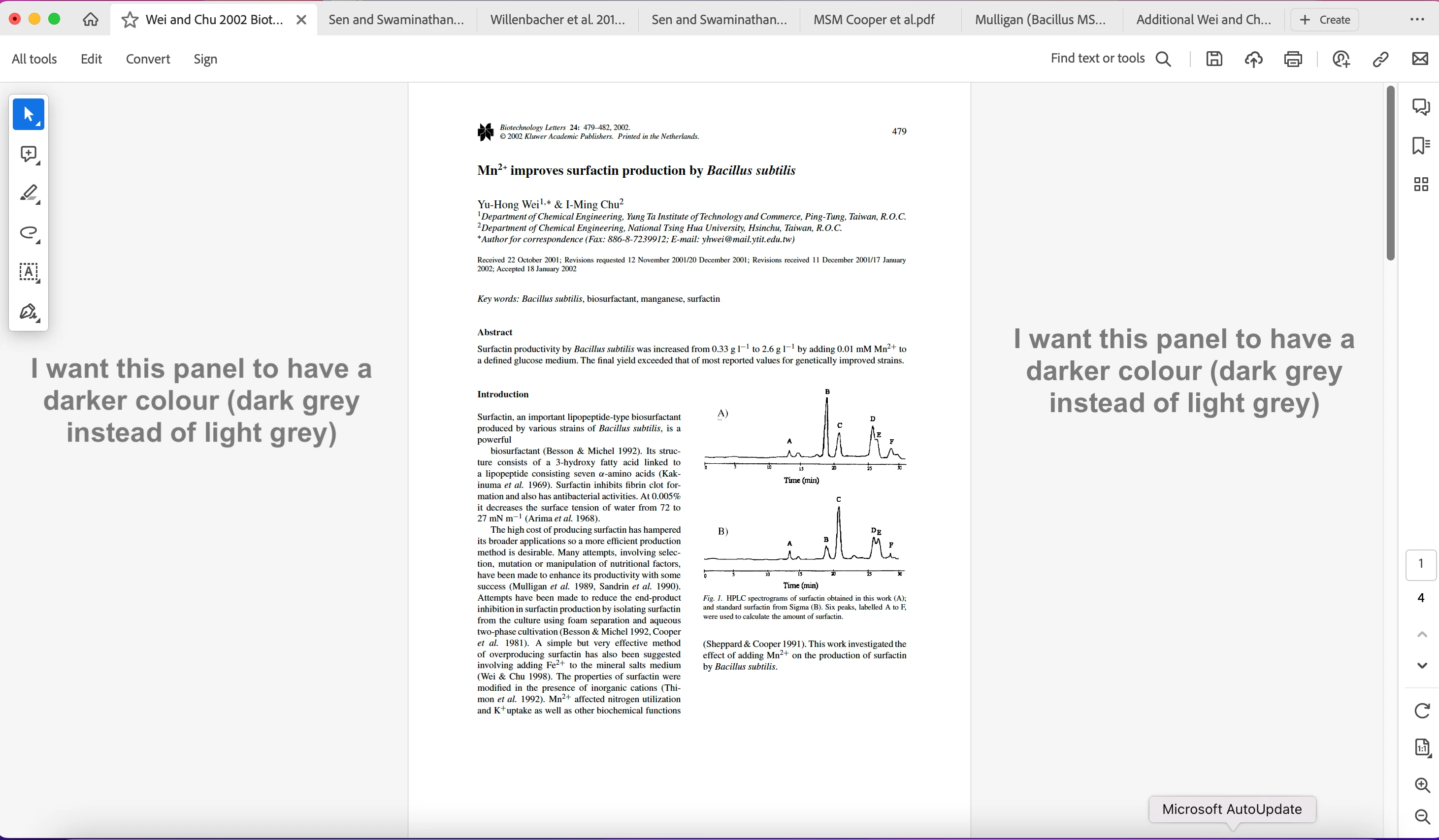The height and width of the screenshot is (840, 1439).
Task: Select the freehand Draw loop tool
Action: pyautogui.click(x=29, y=233)
